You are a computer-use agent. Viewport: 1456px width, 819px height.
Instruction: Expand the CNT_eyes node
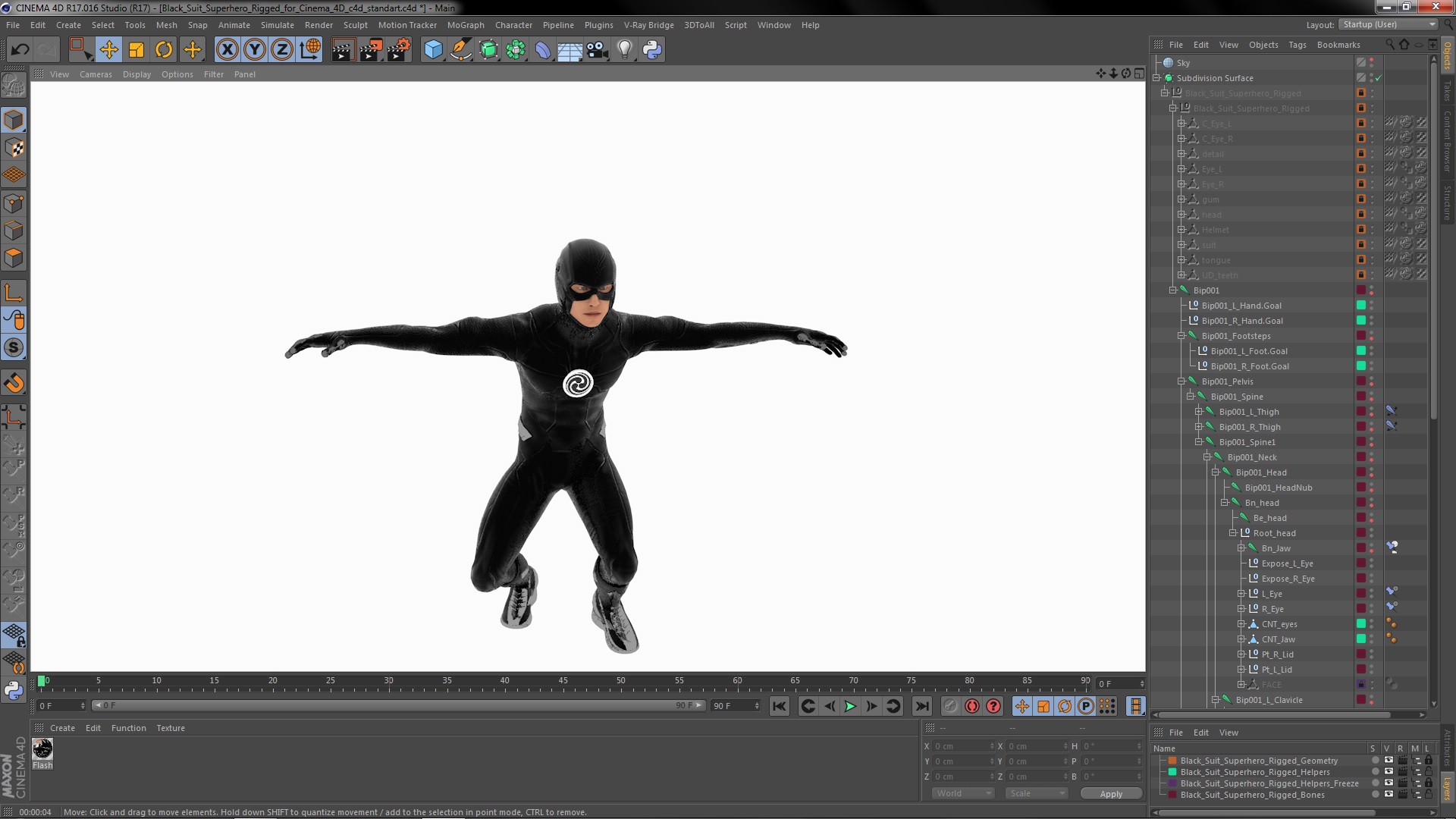(x=1241, y=624)
